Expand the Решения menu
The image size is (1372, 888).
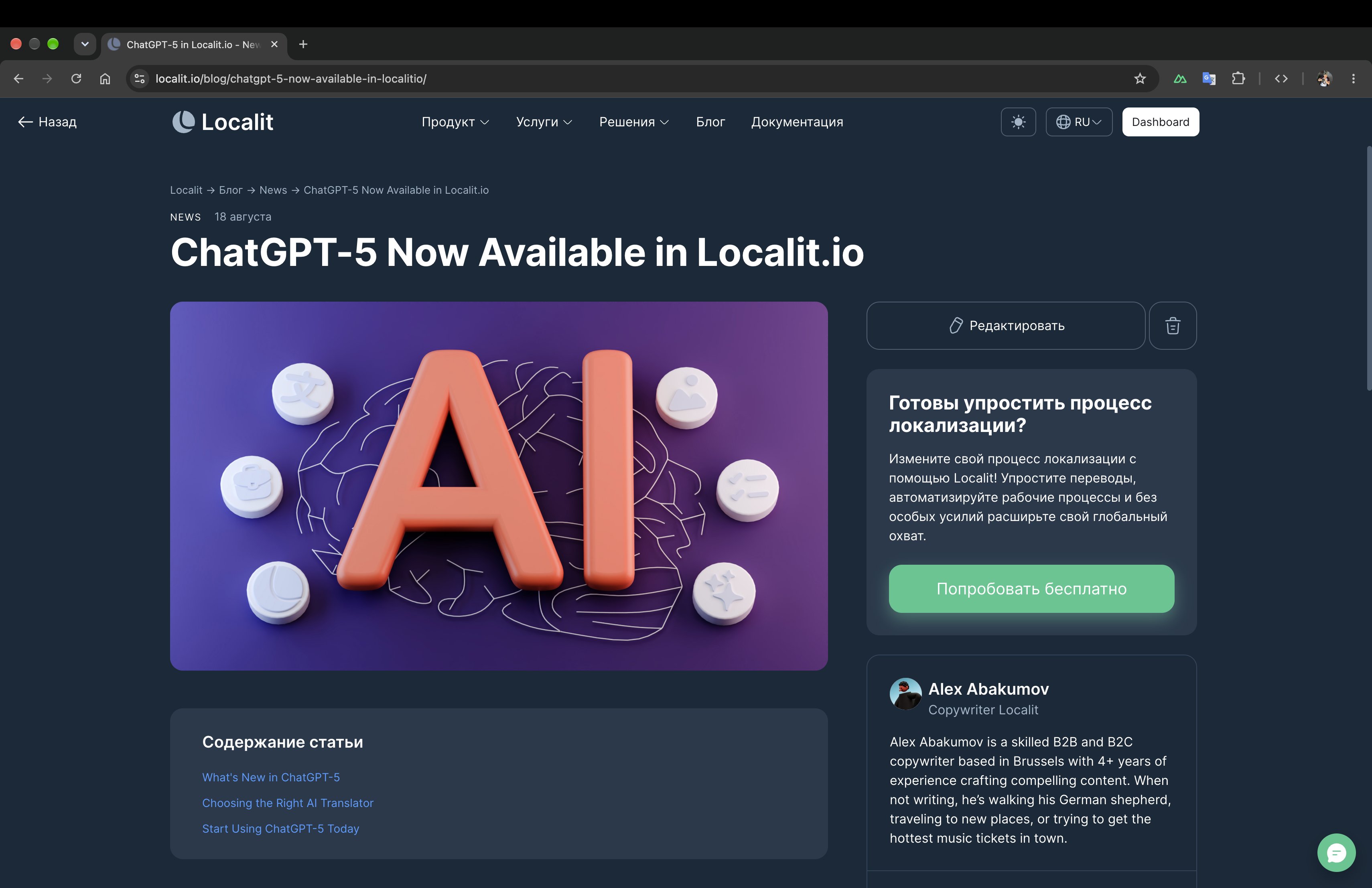pos(634,122)
